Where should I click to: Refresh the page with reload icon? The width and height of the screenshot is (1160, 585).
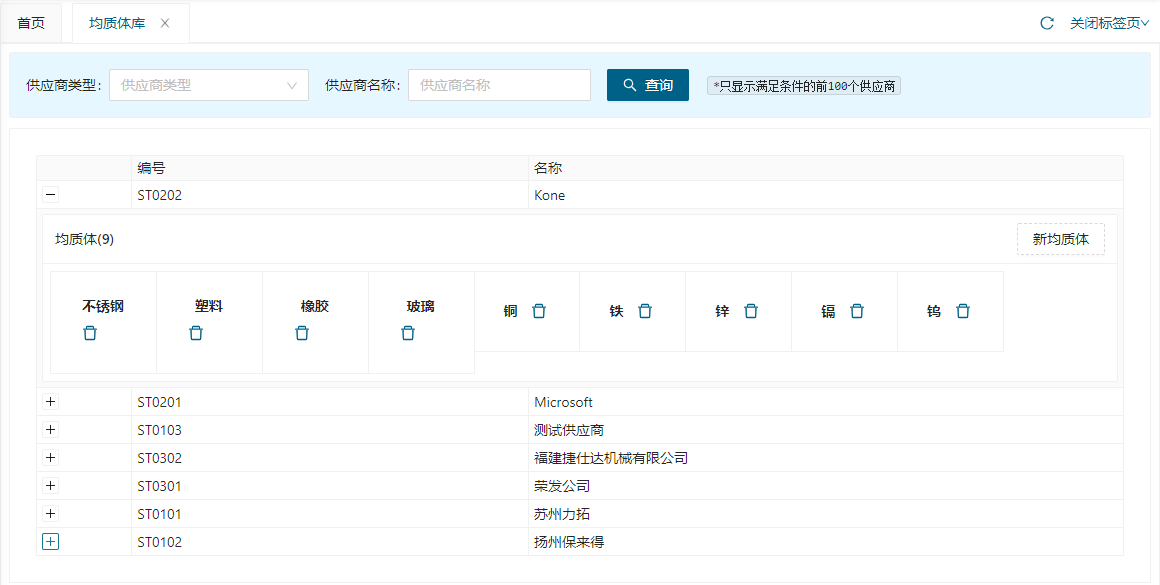click(x=1047, y=23)
